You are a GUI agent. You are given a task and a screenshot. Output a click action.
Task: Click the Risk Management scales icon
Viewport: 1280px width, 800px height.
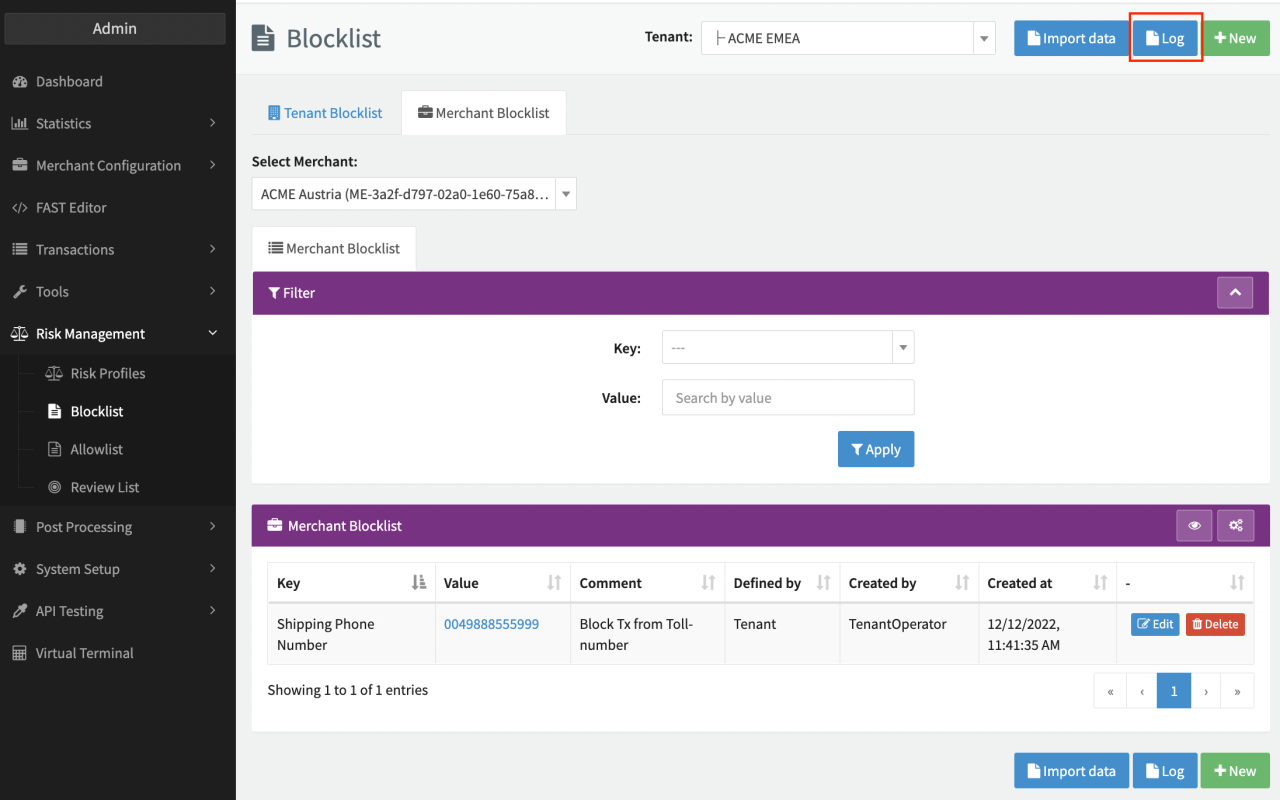coord(19,333)
